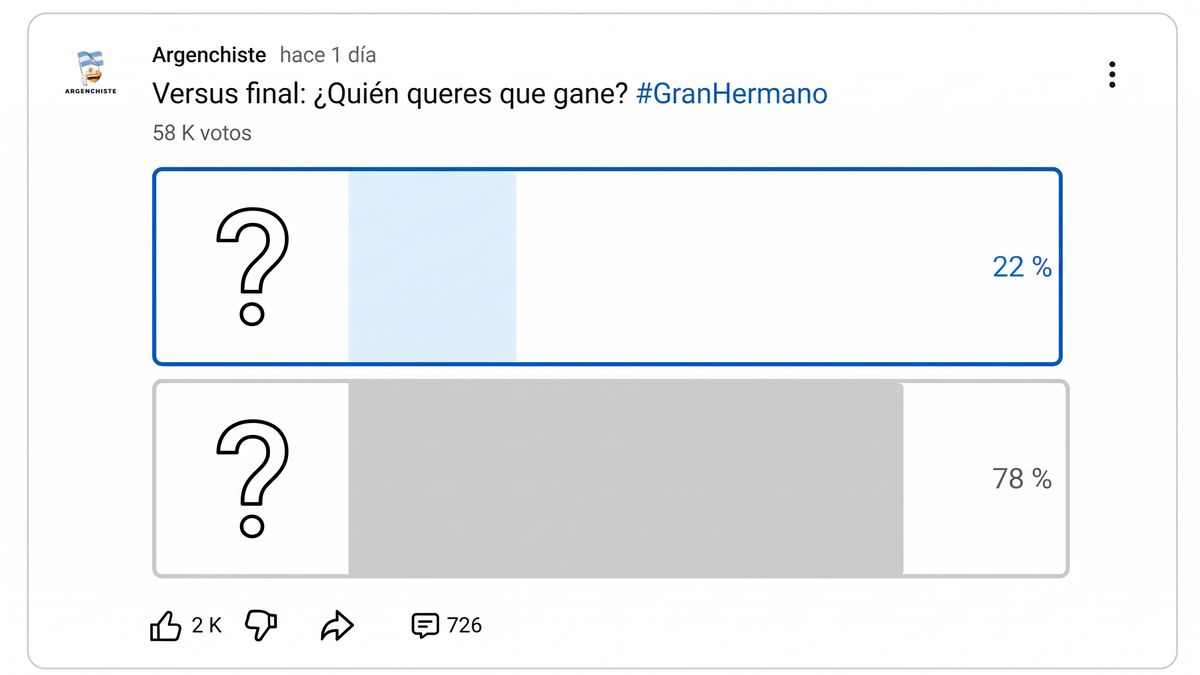Click the thumbs down dislike icon
The image size is (1200, 675).
(261, 626)
